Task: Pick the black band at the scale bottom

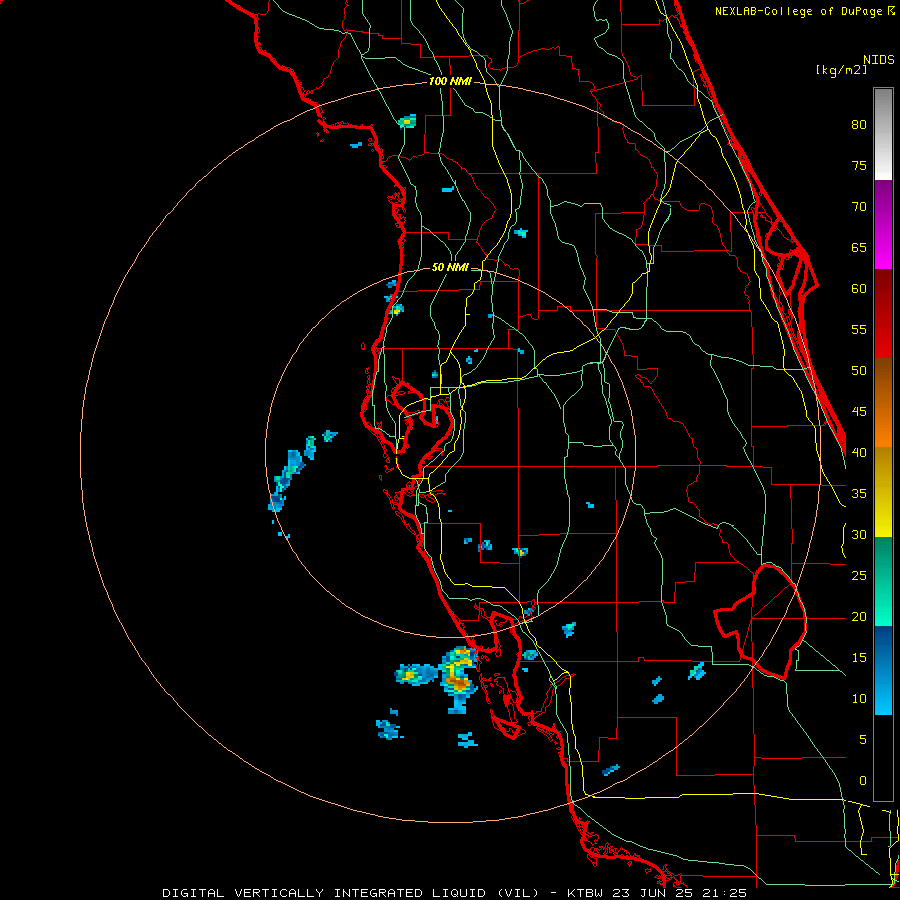Action: [x=883, y=758]
